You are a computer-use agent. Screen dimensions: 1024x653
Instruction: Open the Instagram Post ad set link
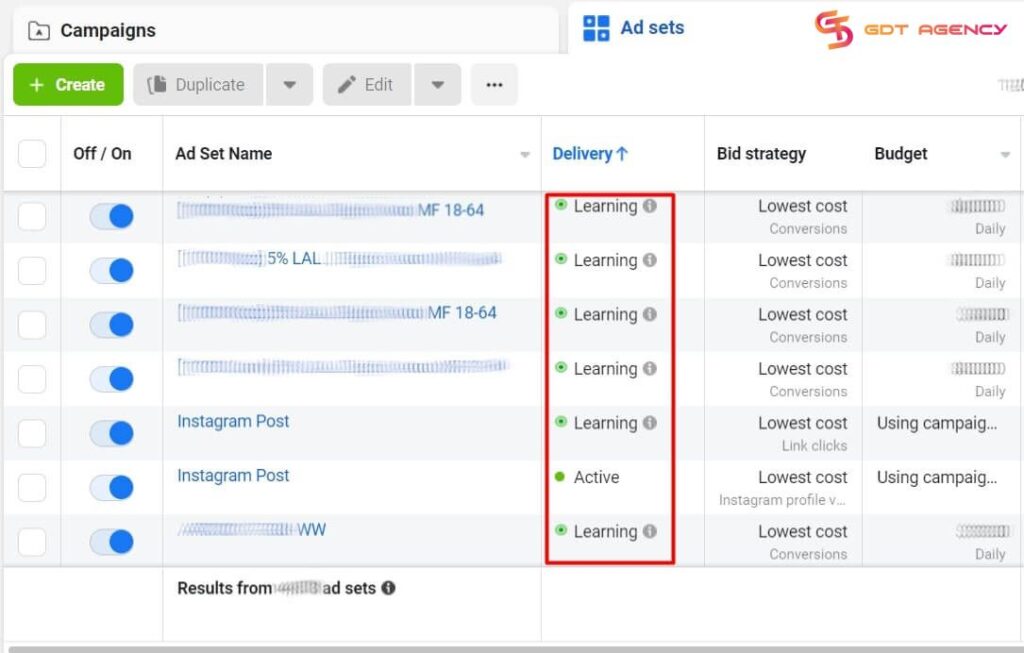coord(232,421)
